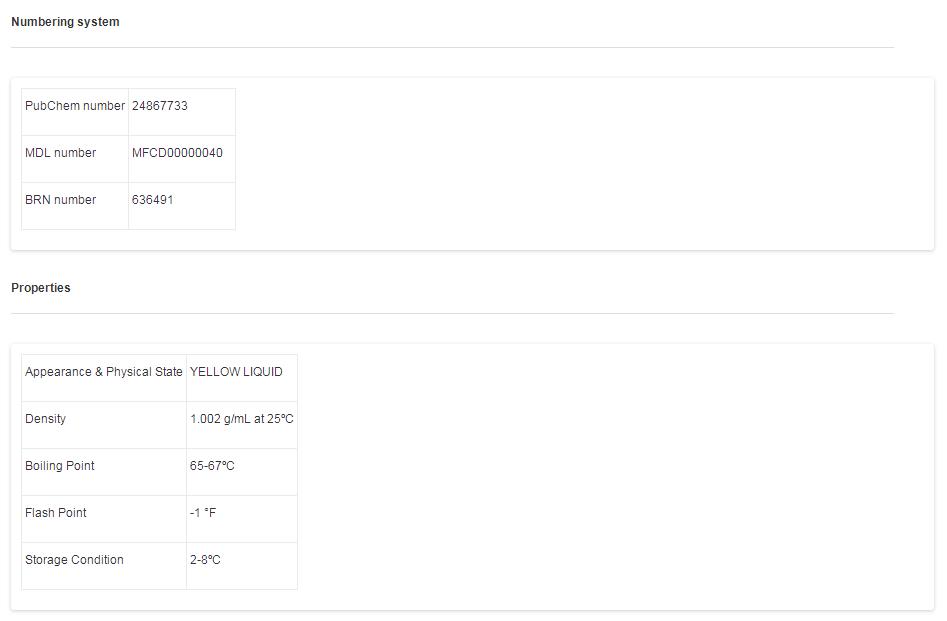
Task: Click the Properties section heading
Action: pyautogui.click(x=41, y=288)
